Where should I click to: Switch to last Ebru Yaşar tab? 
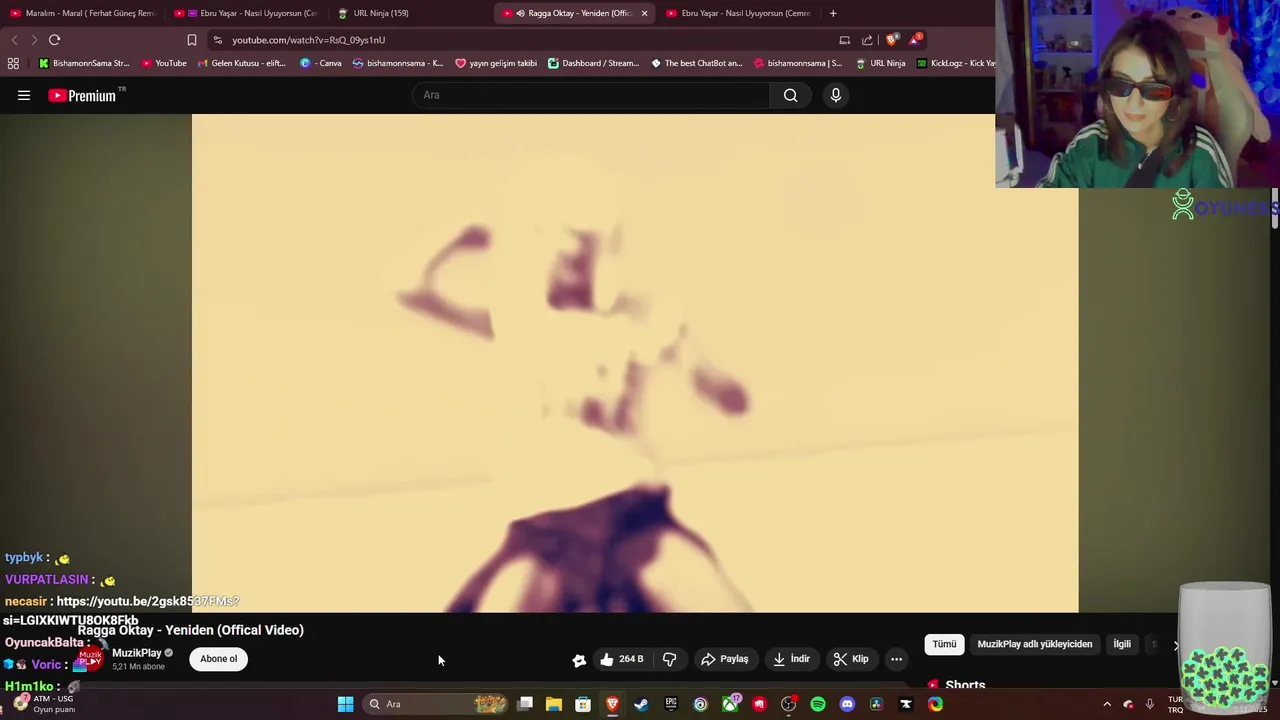[x=738, y=13]
